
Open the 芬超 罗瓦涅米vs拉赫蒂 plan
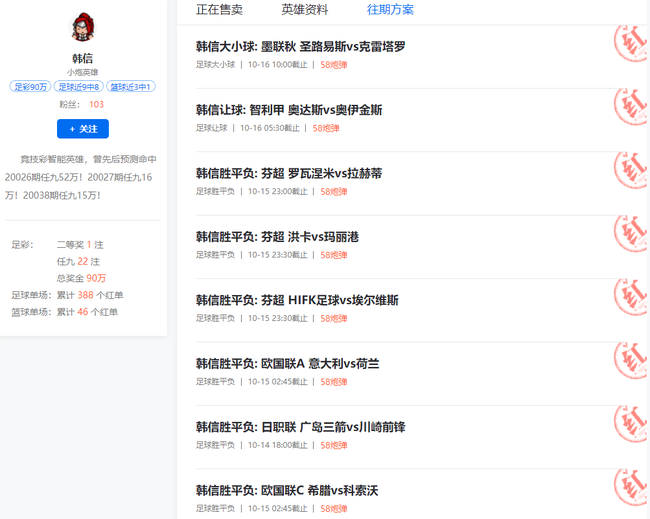[288, 174]
